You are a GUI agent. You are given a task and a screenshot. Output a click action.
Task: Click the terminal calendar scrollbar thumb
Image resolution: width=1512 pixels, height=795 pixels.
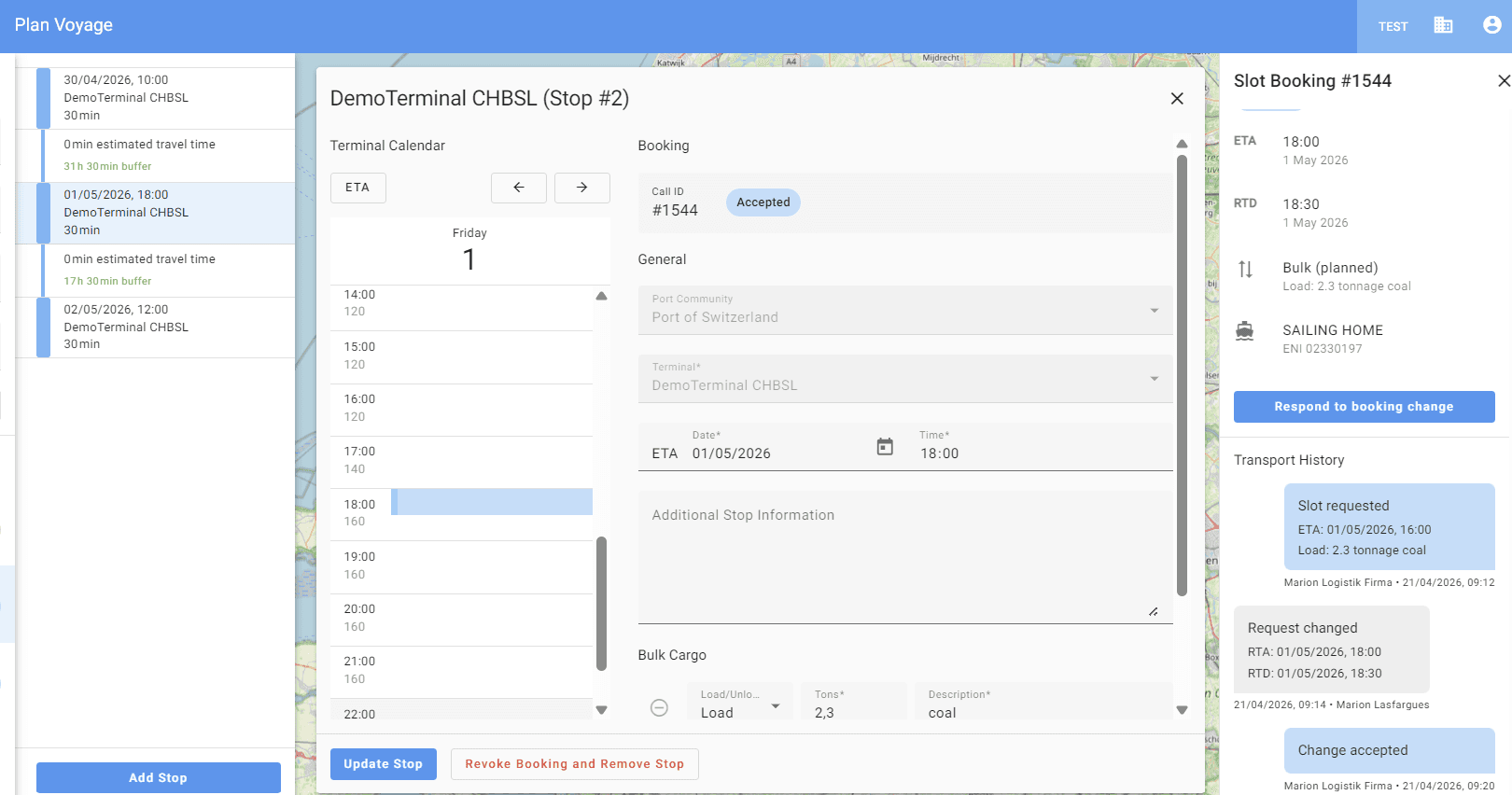point(601,604)
